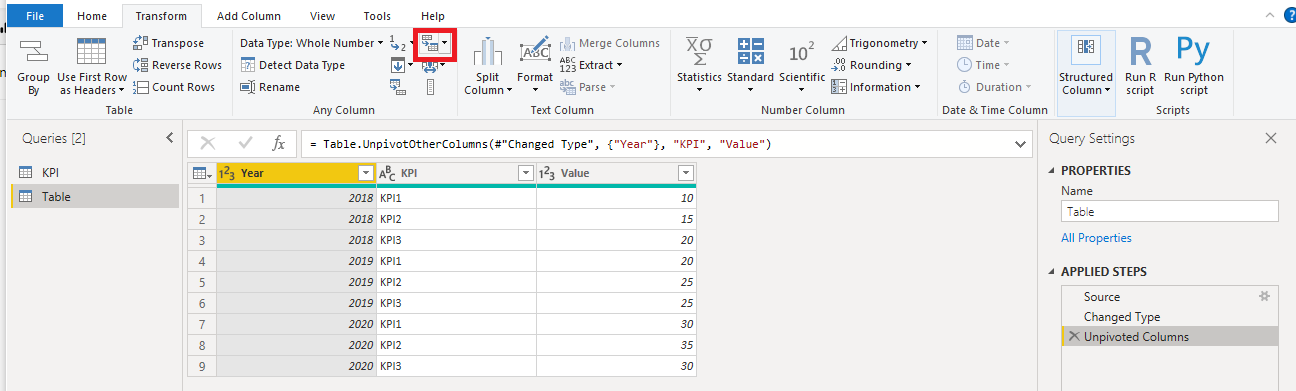Collapse the PROPERTIES section
This screenshot has width=1296, height=391.
(1052, 171)
